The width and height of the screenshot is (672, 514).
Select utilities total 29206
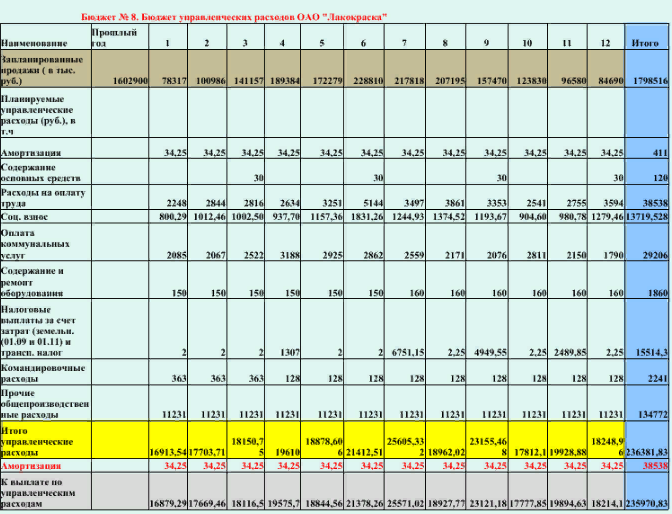coord(655,255)
